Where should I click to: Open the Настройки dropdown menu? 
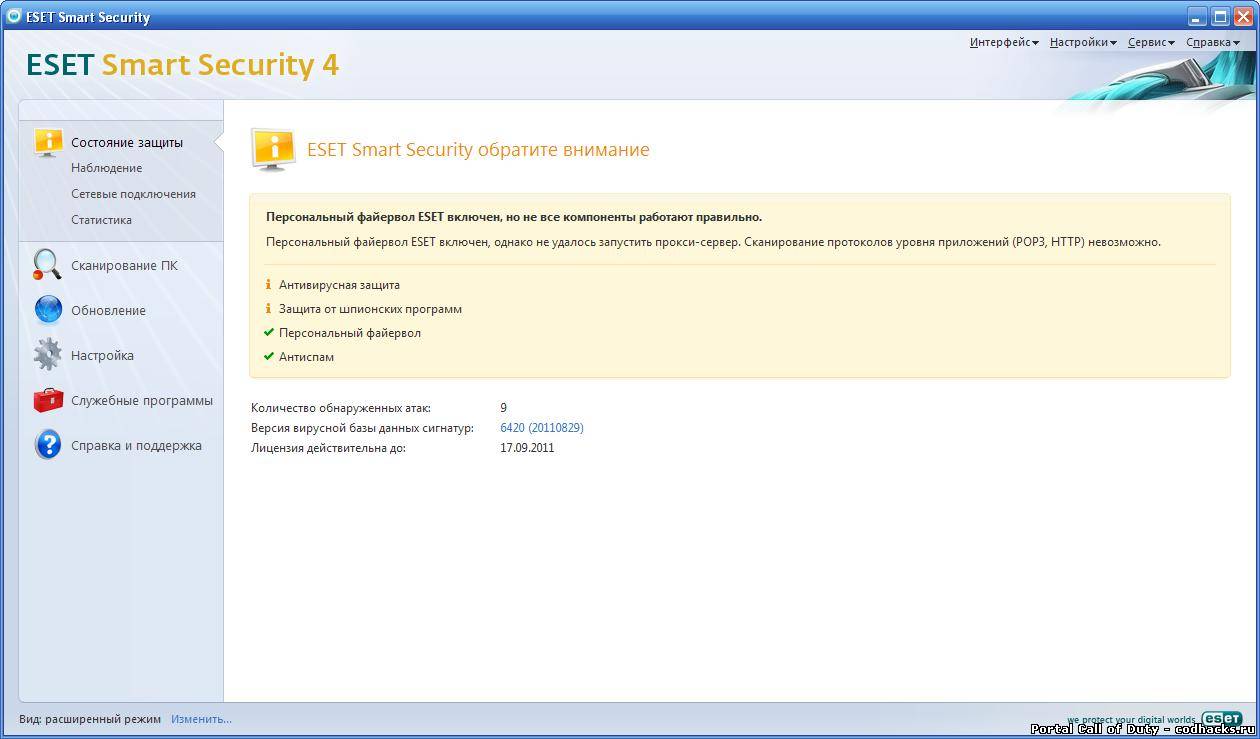point(1083,42)
